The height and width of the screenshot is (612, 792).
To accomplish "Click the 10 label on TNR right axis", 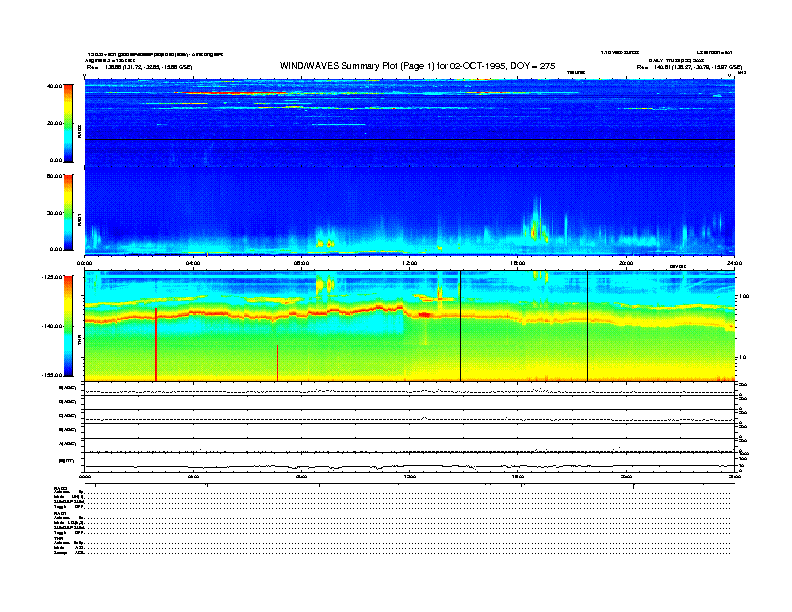I will [743, 358].
